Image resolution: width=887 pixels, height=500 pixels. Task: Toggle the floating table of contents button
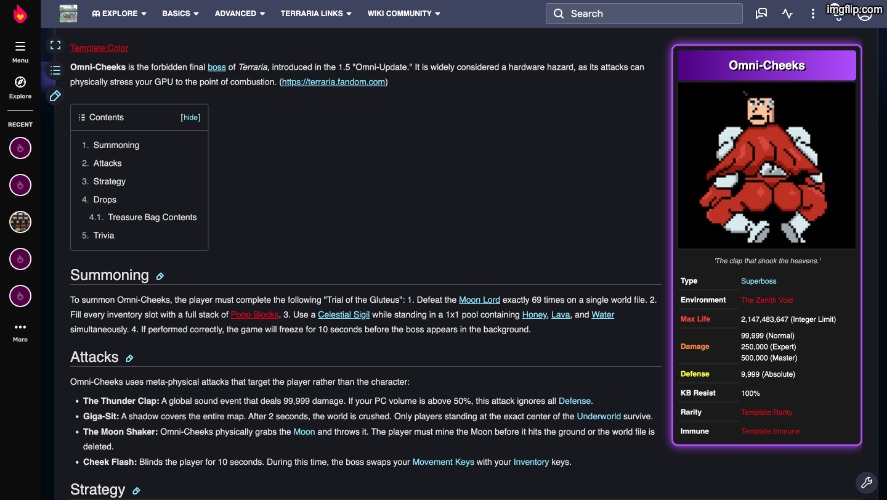coord(55,71)
